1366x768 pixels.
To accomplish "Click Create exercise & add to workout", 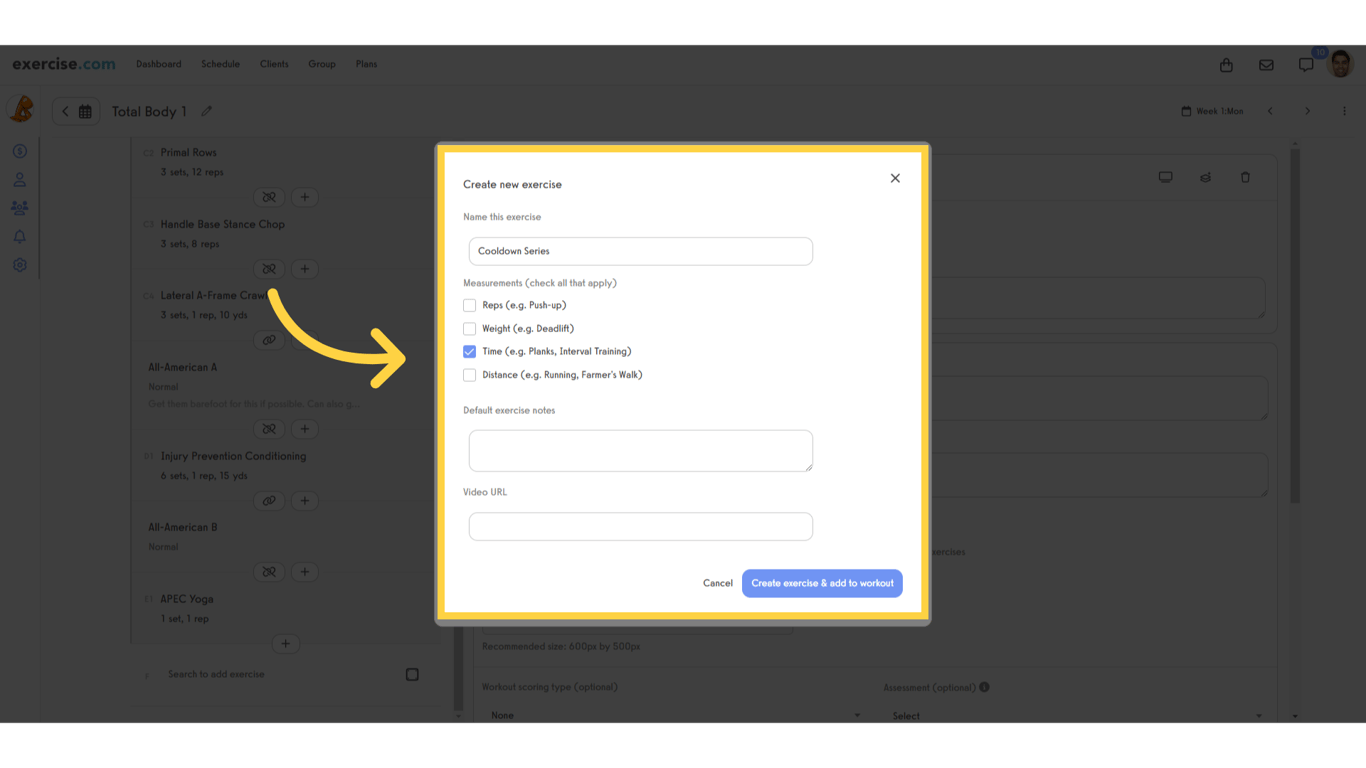I will pyautogui.click(x=822, y=583).
